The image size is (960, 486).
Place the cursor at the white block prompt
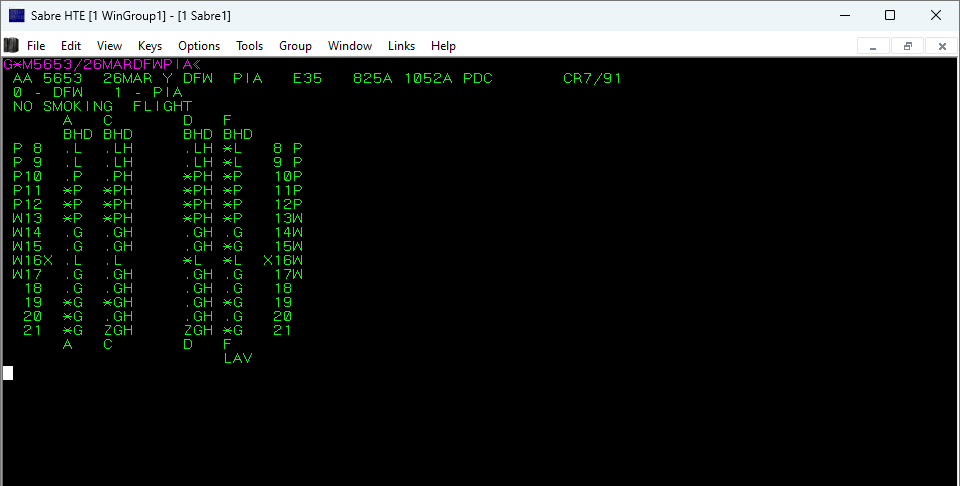pyautogui.click(x=8, y=373)
